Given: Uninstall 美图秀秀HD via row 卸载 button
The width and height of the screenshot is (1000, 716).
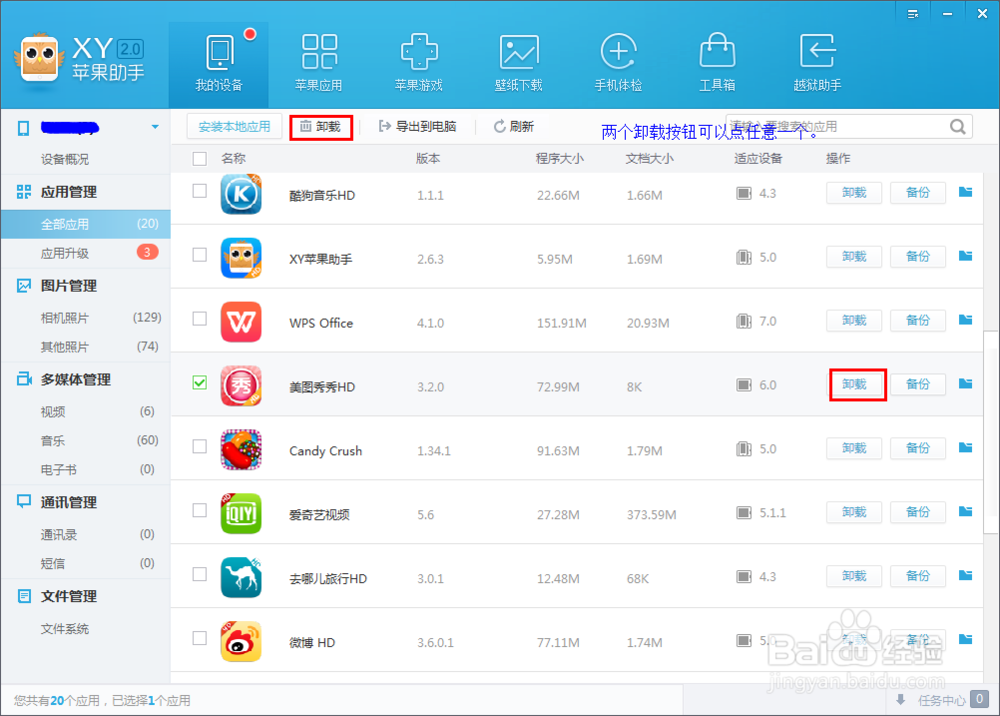Looking at the screenshot, I should (854, 384).
